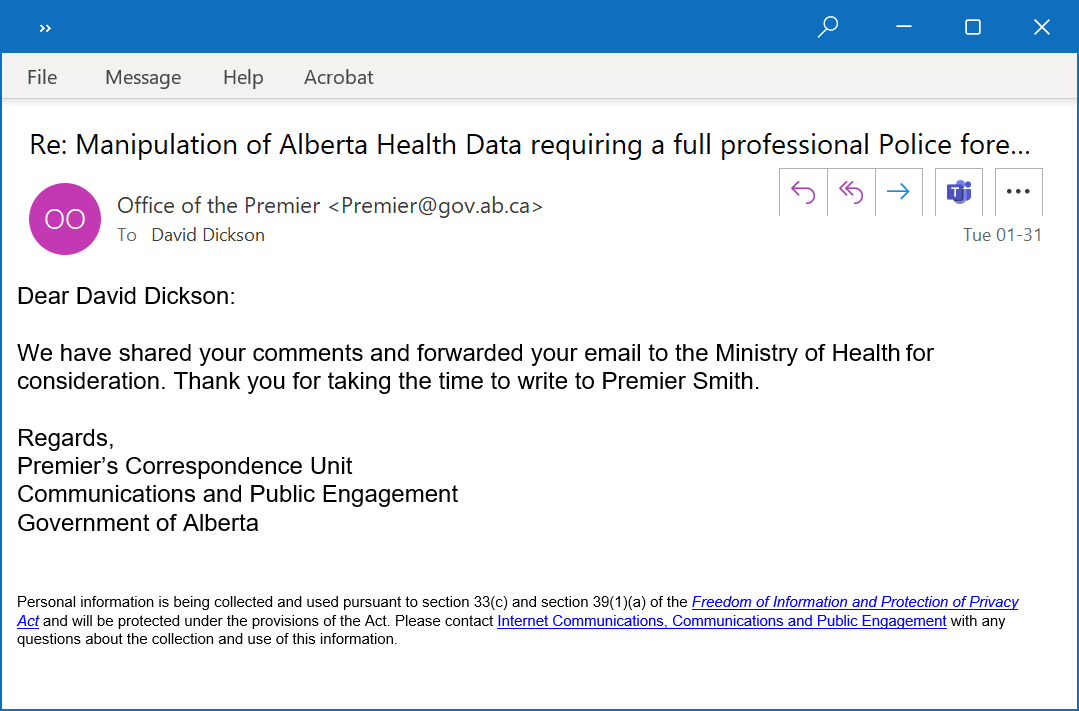This screenshot has width=1079, height=711.
Task: Open the three-dots more actions menu
Action: point(1018,192)
